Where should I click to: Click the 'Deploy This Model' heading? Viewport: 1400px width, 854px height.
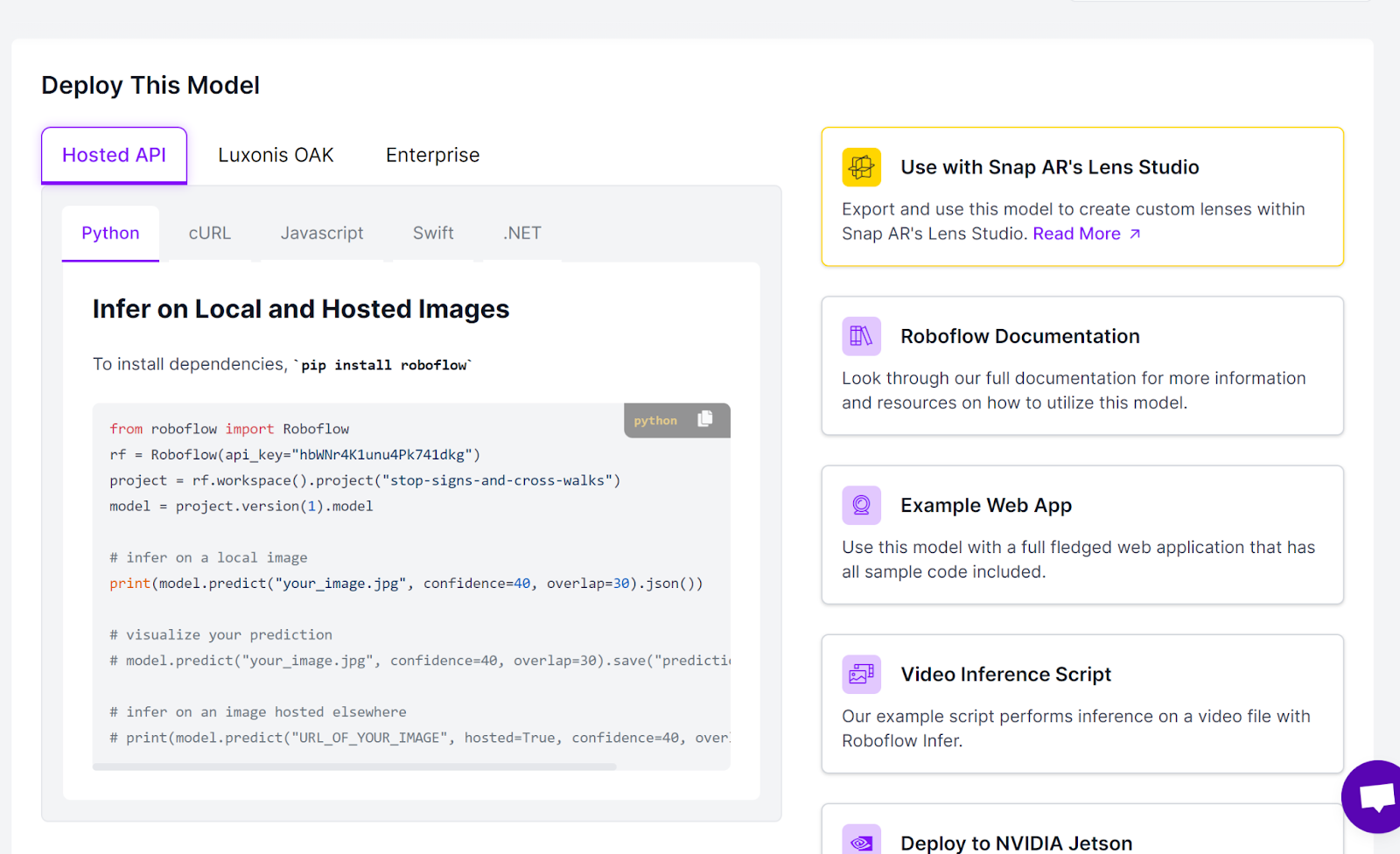150,85
